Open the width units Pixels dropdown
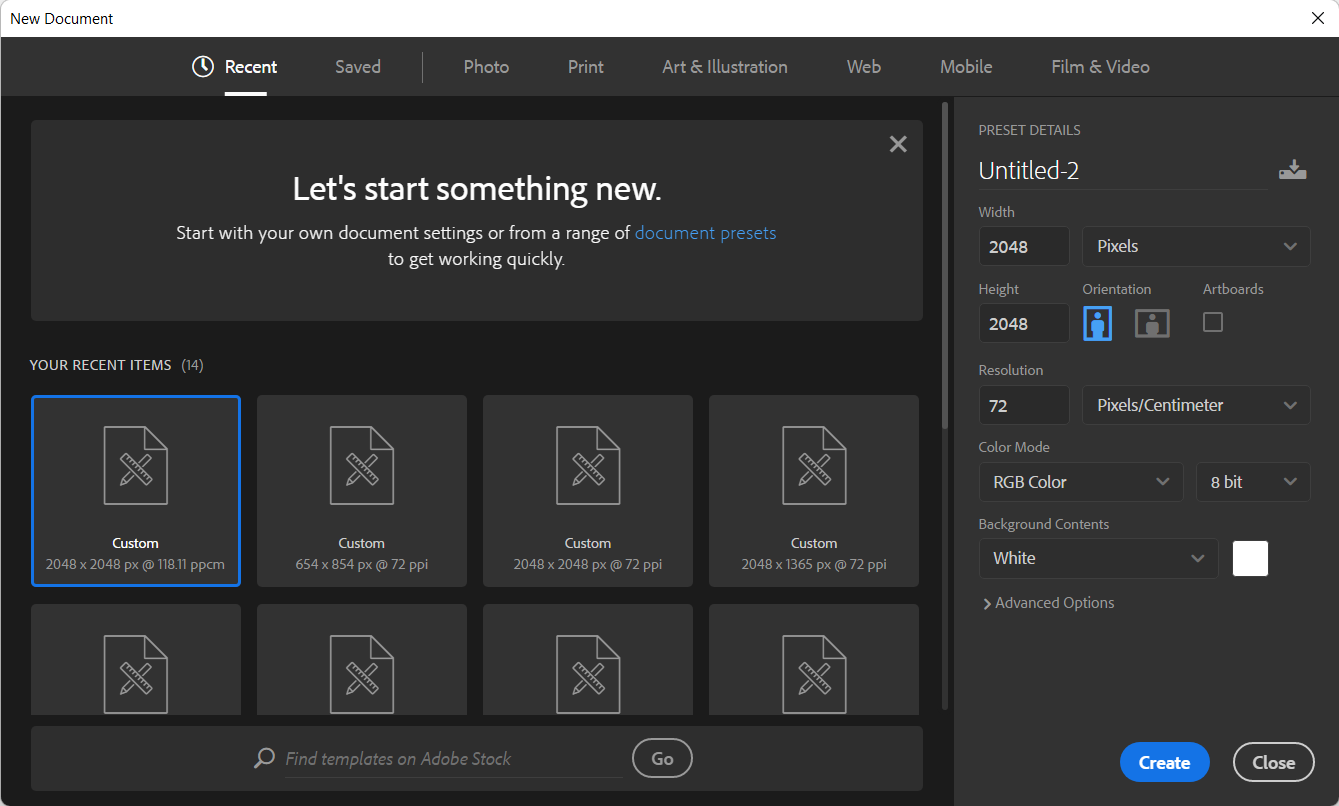Viewport: 1339px width, 806px height. [1196, 246]
